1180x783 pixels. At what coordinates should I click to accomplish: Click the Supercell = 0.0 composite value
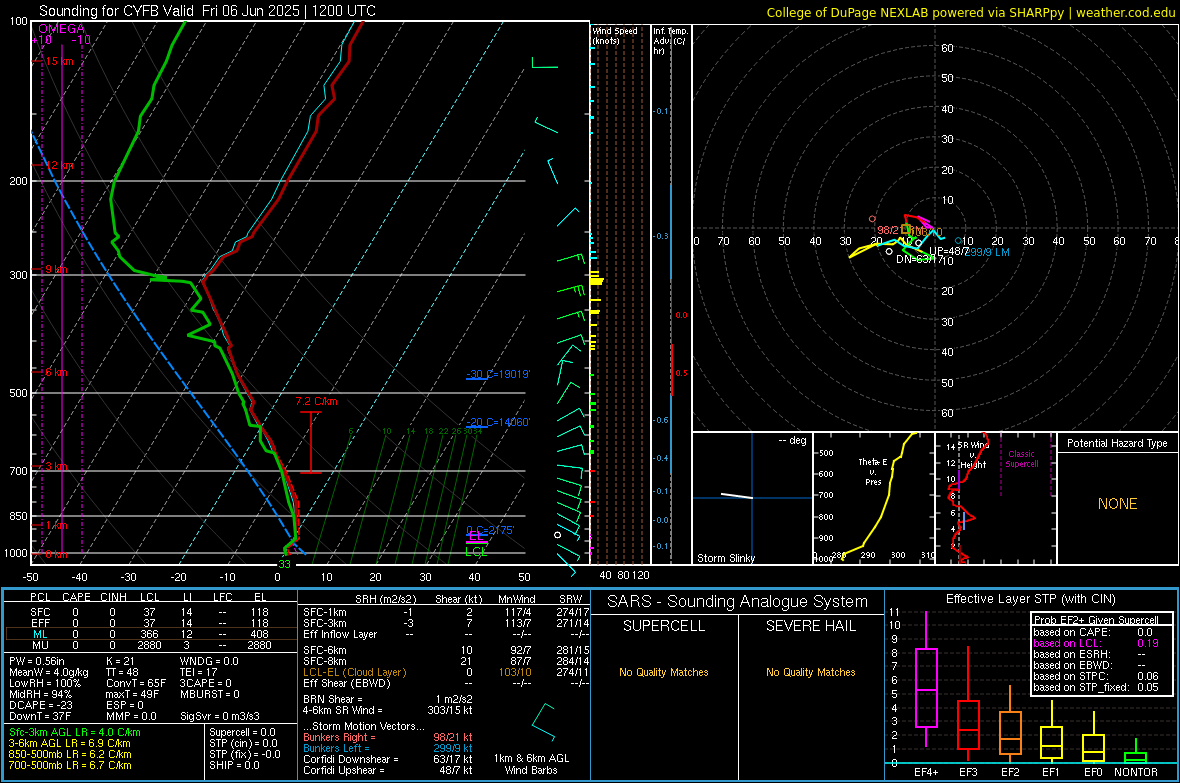(242, 732)
